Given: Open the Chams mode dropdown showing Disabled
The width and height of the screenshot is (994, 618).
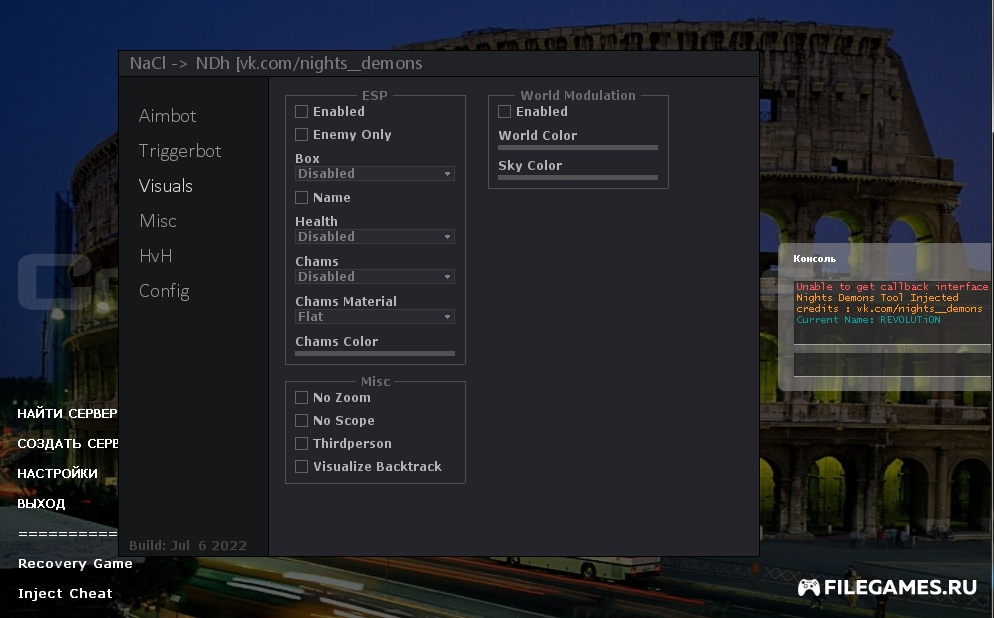Looking at the screenshot, I should click(375, 276).
